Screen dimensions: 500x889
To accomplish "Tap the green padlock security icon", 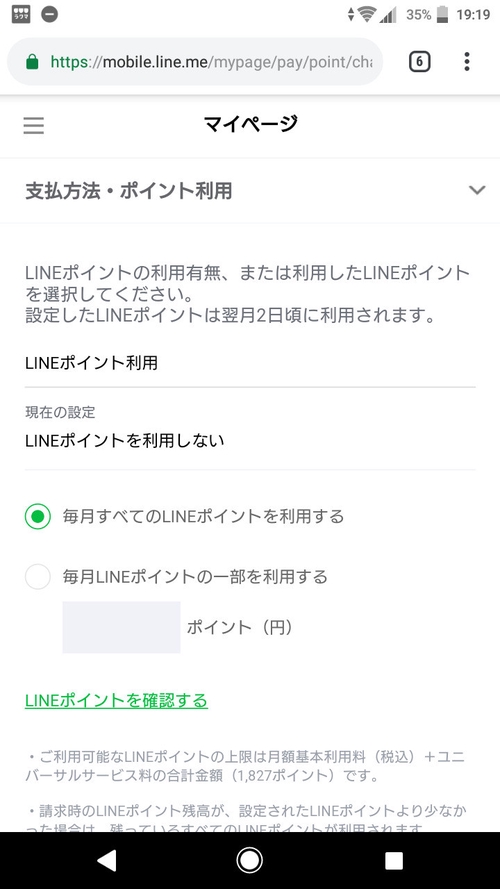I will point(32,62).
